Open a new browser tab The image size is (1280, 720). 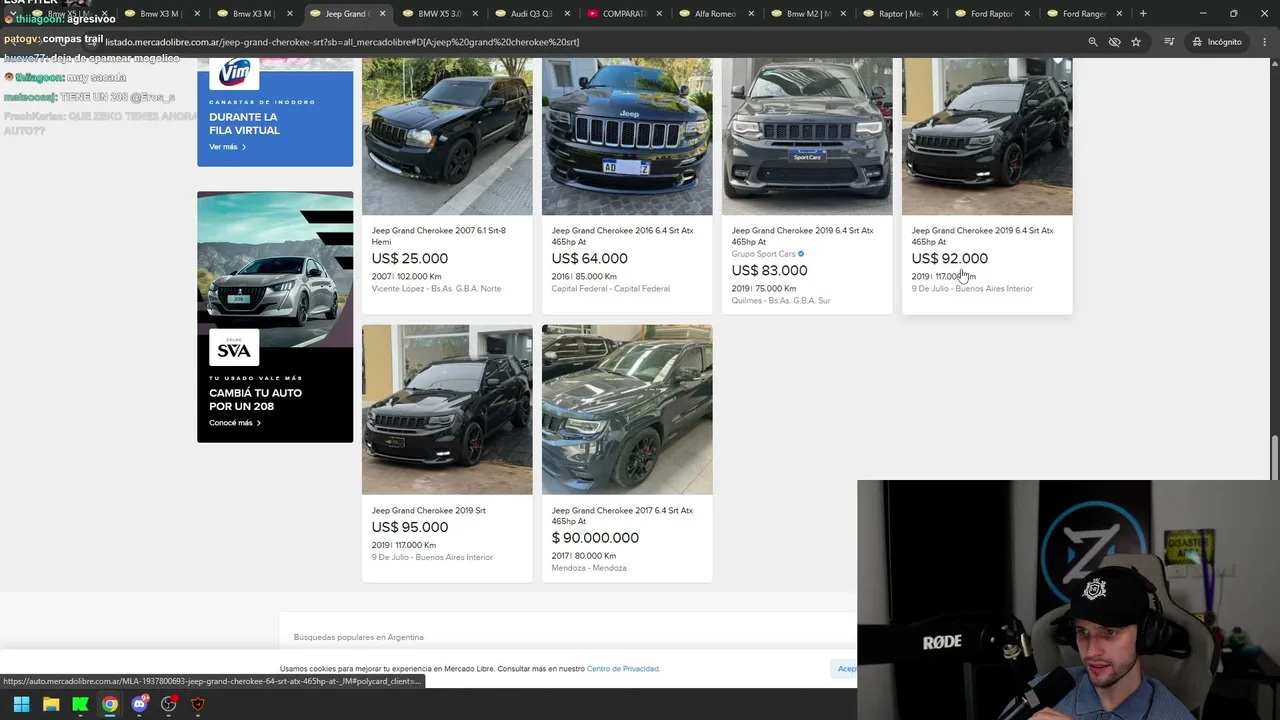tap(1143, 14)
